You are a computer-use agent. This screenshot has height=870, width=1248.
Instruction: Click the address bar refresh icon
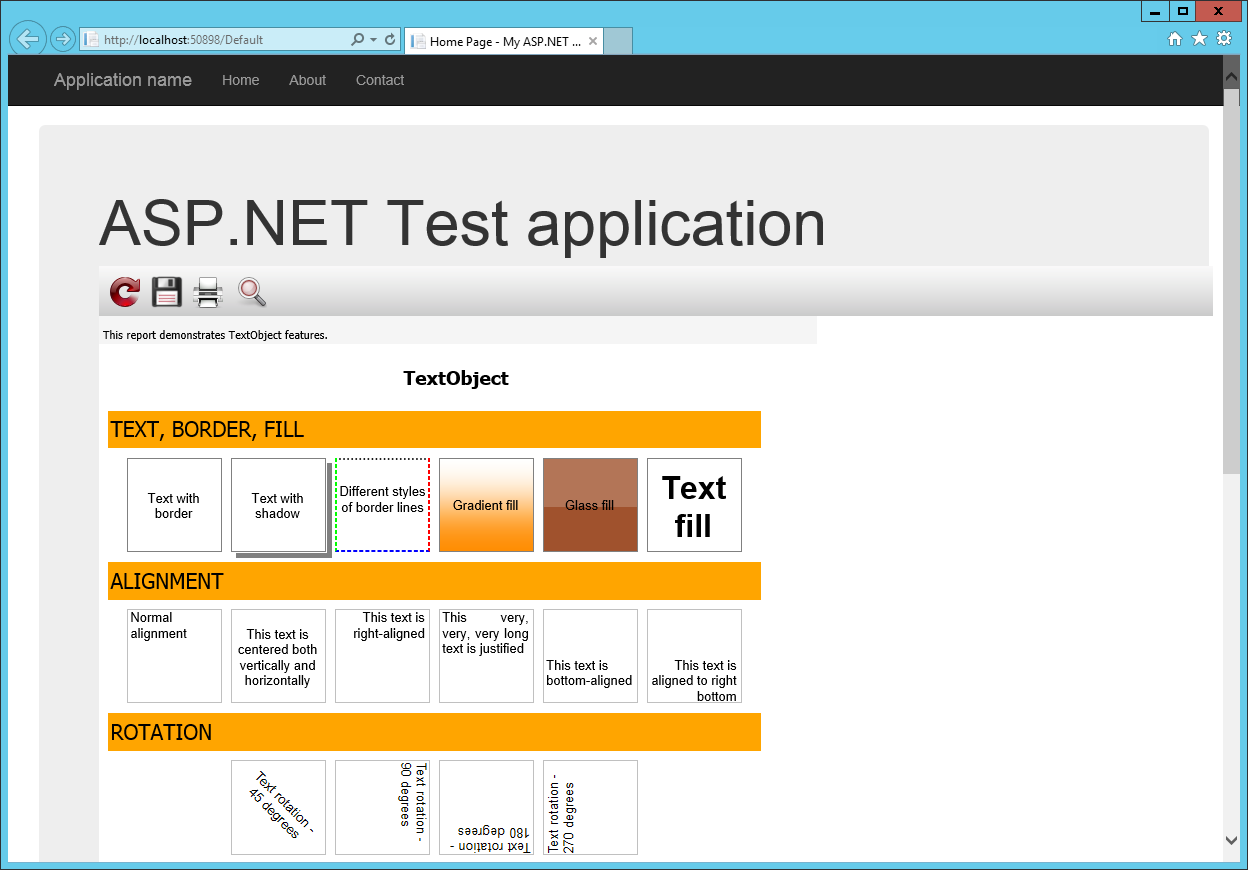(x=390, y=40)
